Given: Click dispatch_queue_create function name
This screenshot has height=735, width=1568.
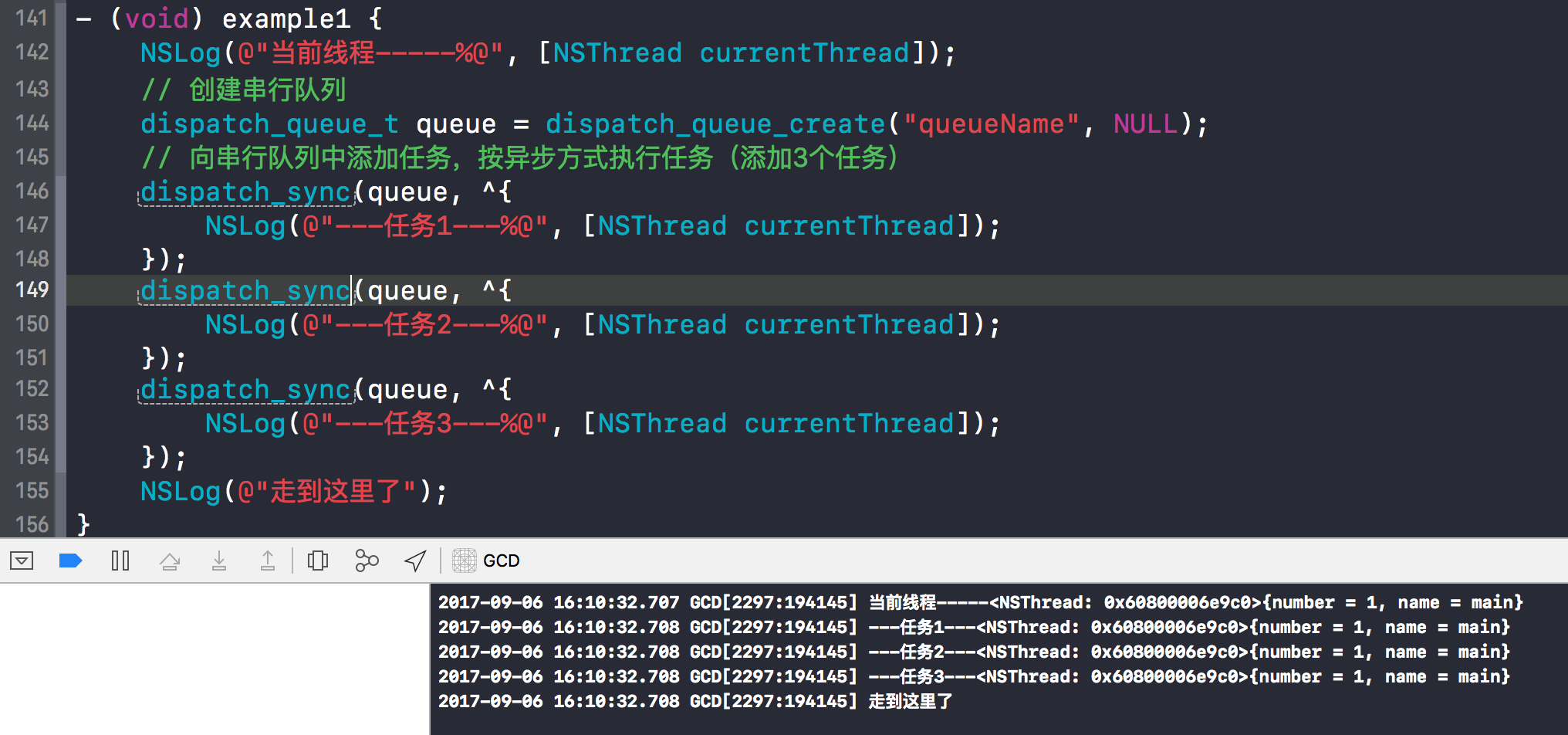Looking at the screenshot, I should 715,124.
